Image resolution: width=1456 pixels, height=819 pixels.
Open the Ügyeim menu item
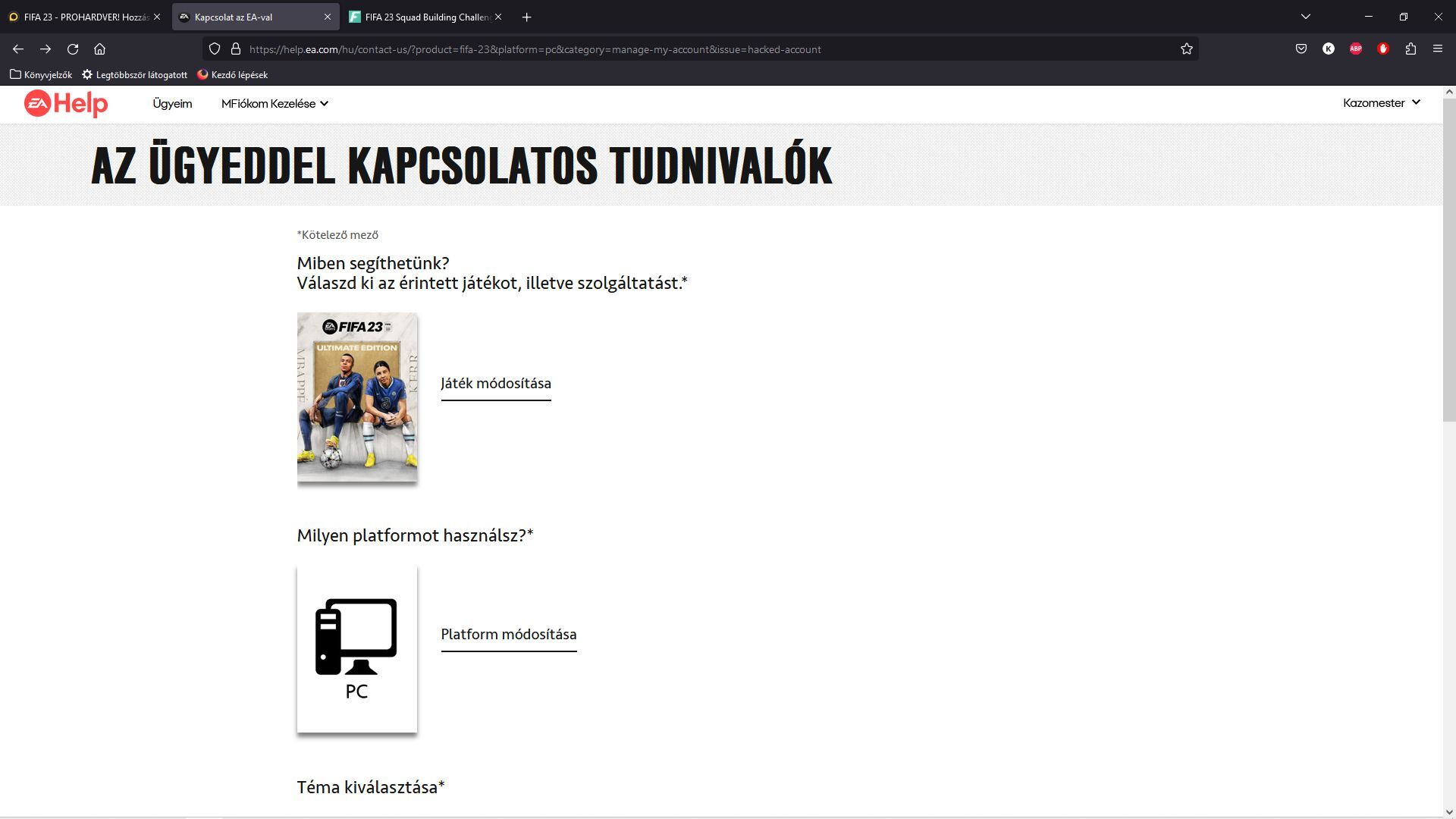[x=172, y=104]
